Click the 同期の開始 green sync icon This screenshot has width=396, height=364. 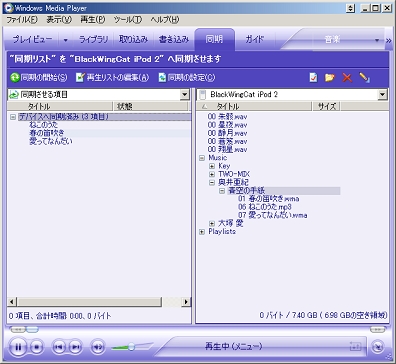click(x=15, y=78)
